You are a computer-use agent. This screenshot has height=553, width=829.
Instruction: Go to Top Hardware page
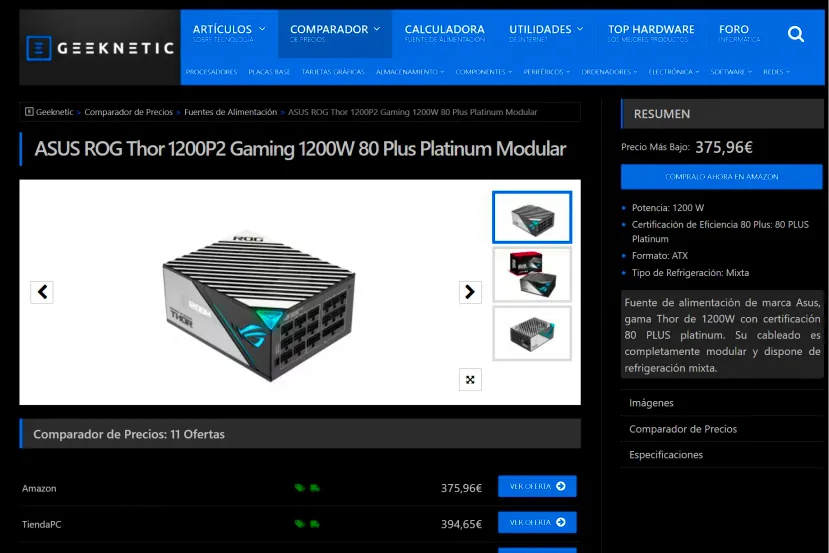(x=651, y=33)
